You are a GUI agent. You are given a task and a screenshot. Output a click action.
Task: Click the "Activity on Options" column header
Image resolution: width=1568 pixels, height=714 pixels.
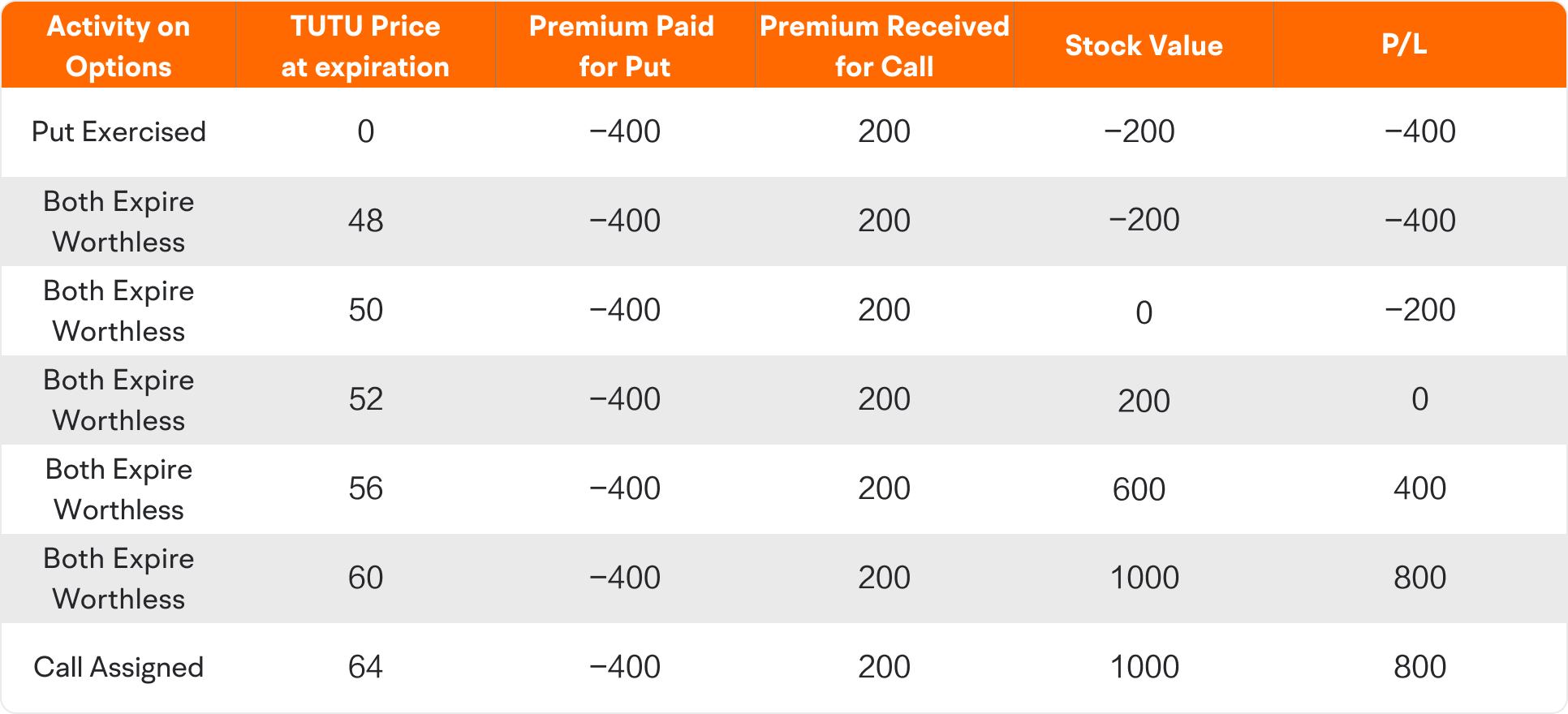(x=118, y=46)
